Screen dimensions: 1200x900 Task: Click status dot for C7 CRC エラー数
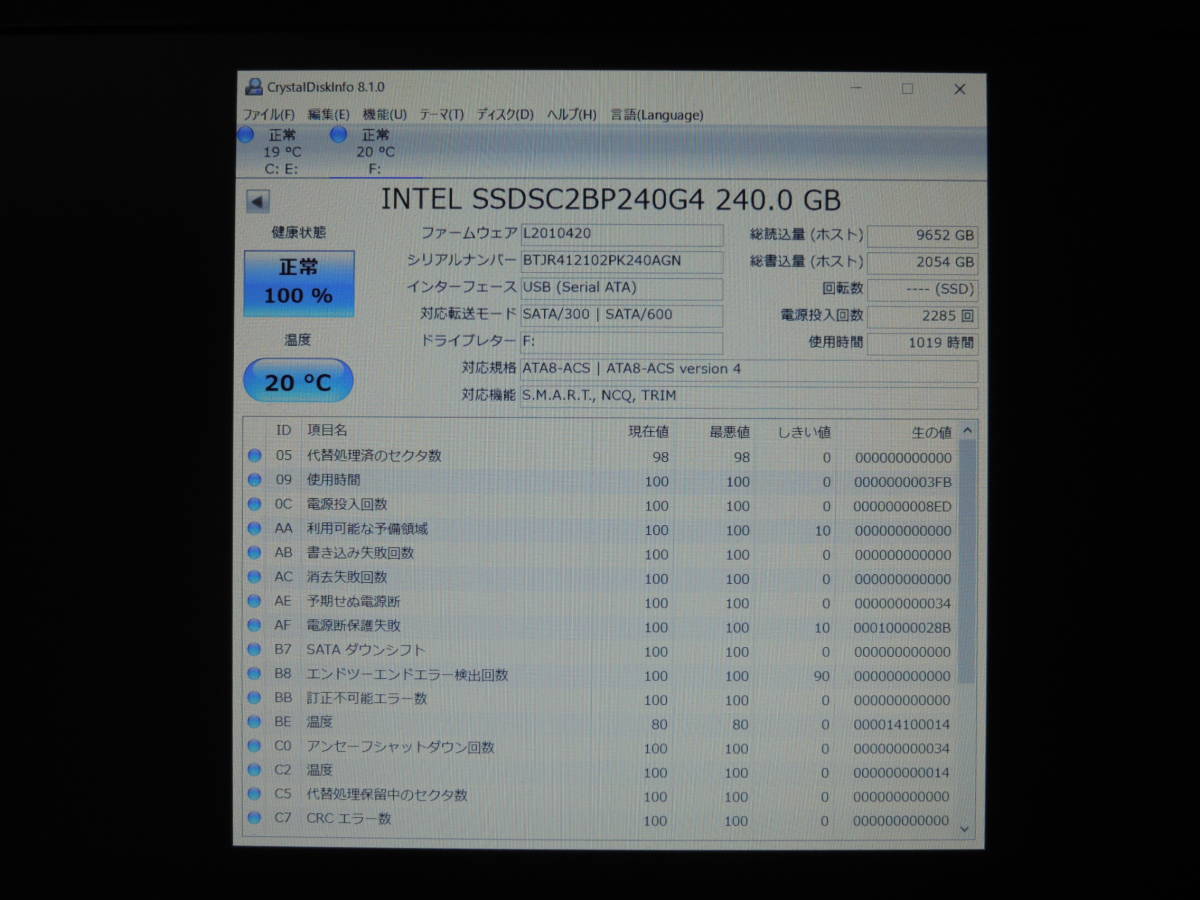coord(254,820)
